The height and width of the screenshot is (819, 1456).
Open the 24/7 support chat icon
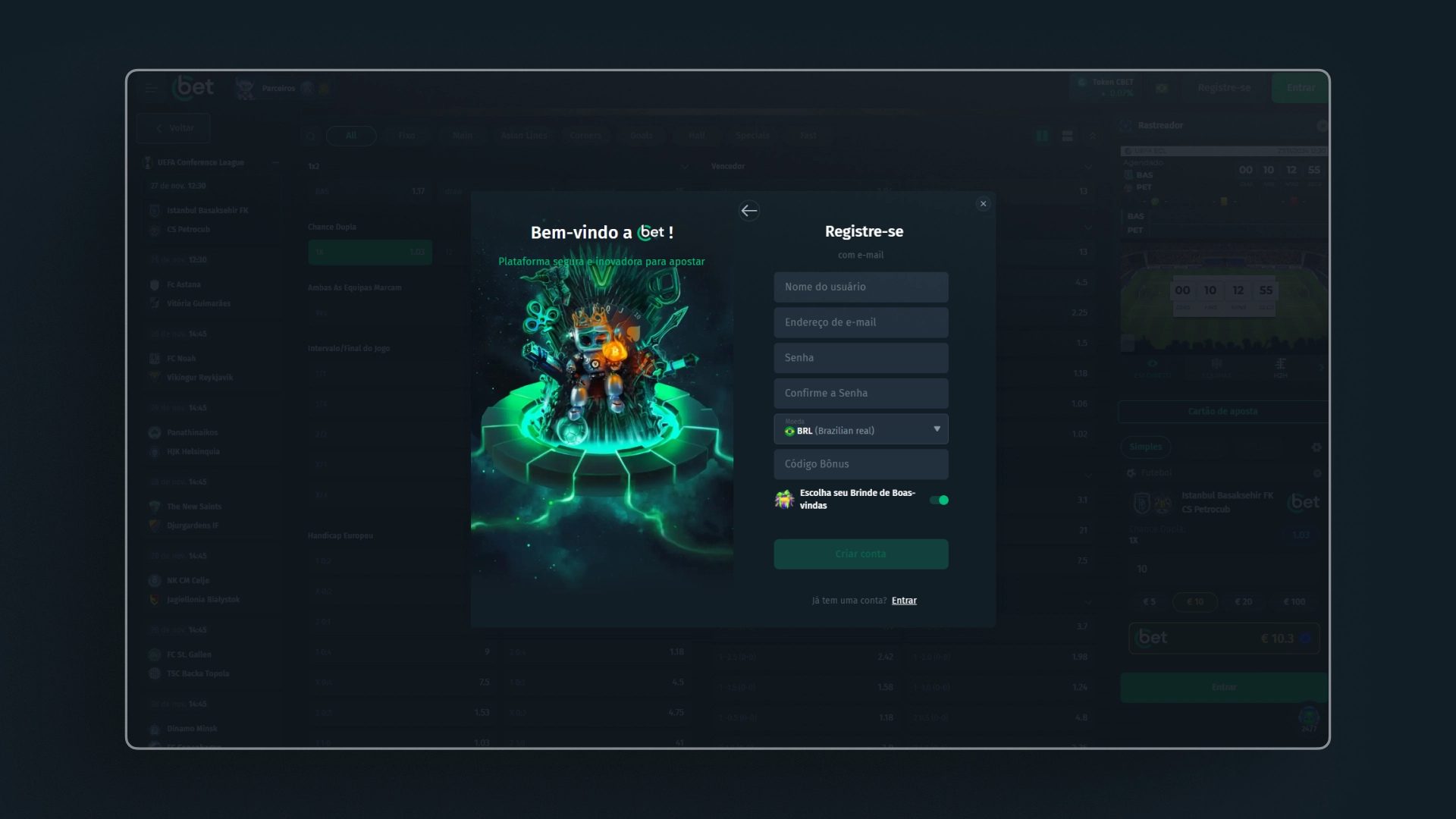1309,719
